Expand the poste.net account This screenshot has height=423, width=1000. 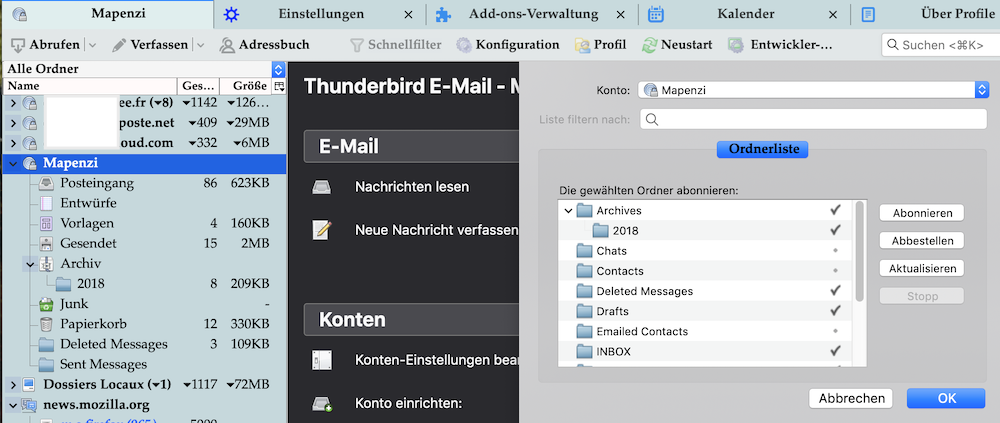[x=13, y=122]
